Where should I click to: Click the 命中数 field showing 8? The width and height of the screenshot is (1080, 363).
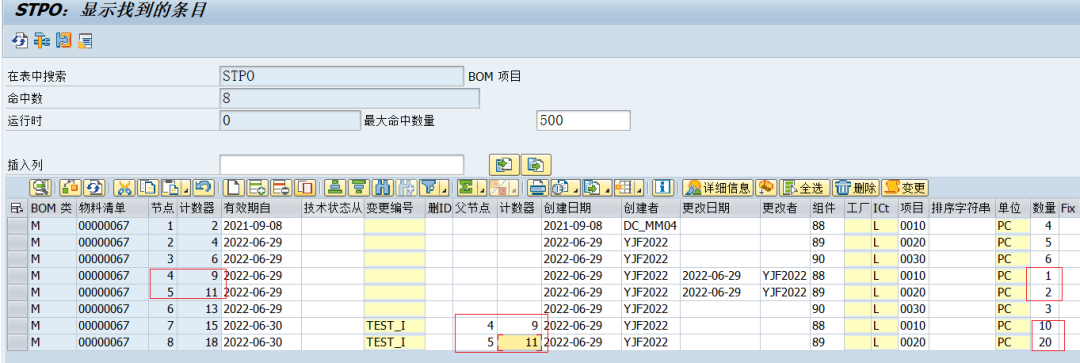pos(349,98)
